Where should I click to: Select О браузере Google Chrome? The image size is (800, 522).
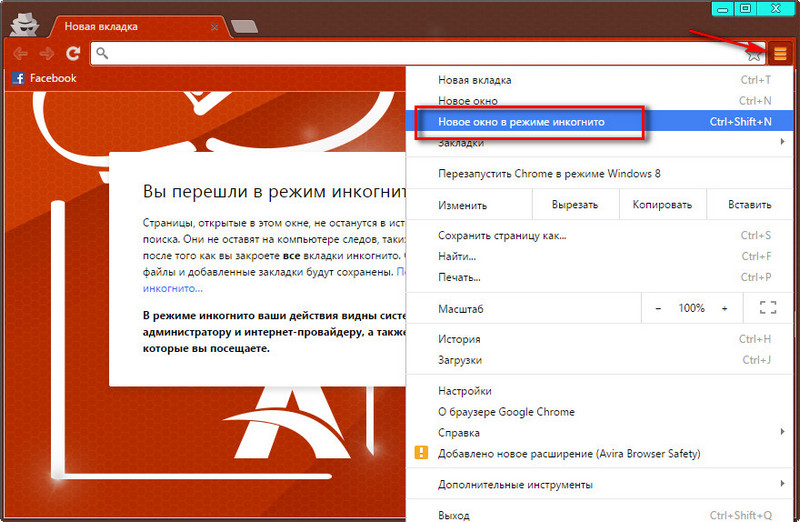[x=599, y=412]
